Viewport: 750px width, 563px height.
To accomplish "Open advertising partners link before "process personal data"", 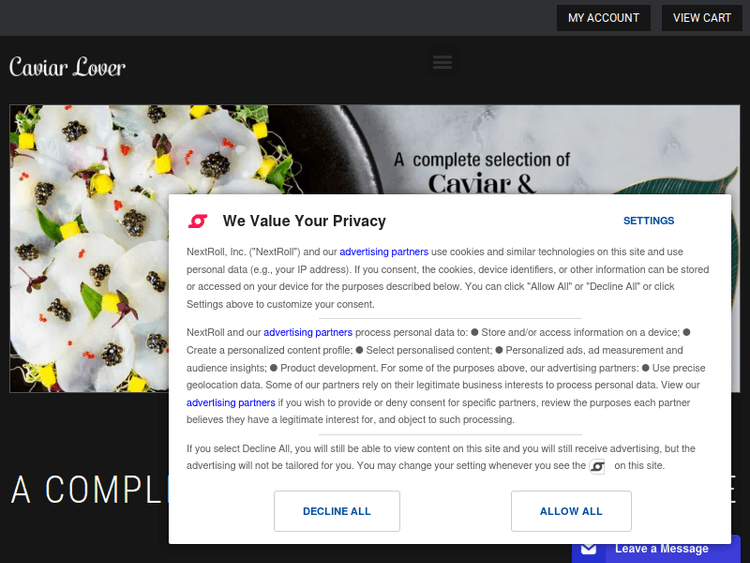I will pyautogui.click(x=308, y=332).
